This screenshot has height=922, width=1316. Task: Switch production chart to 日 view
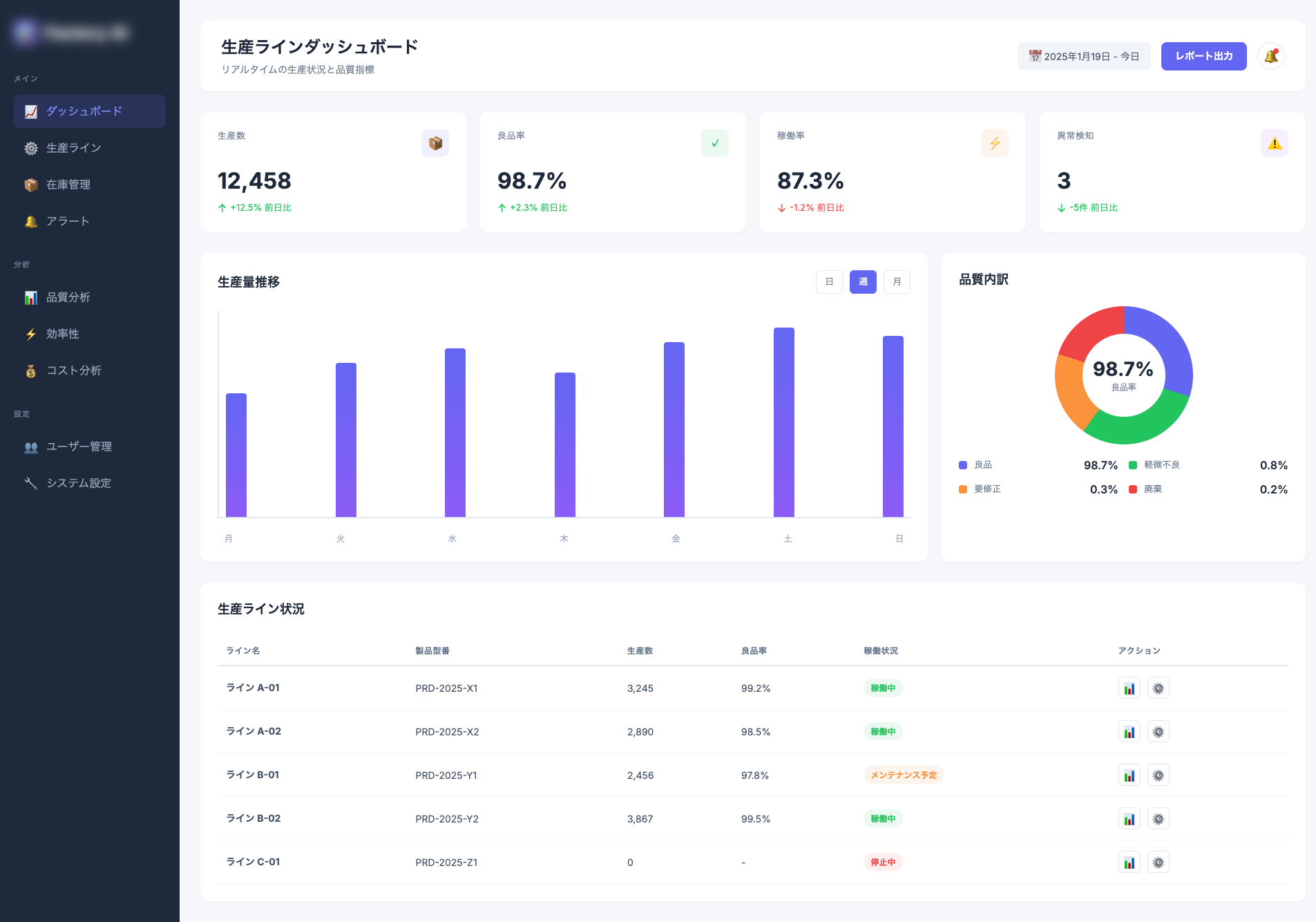tap(828, 282)
